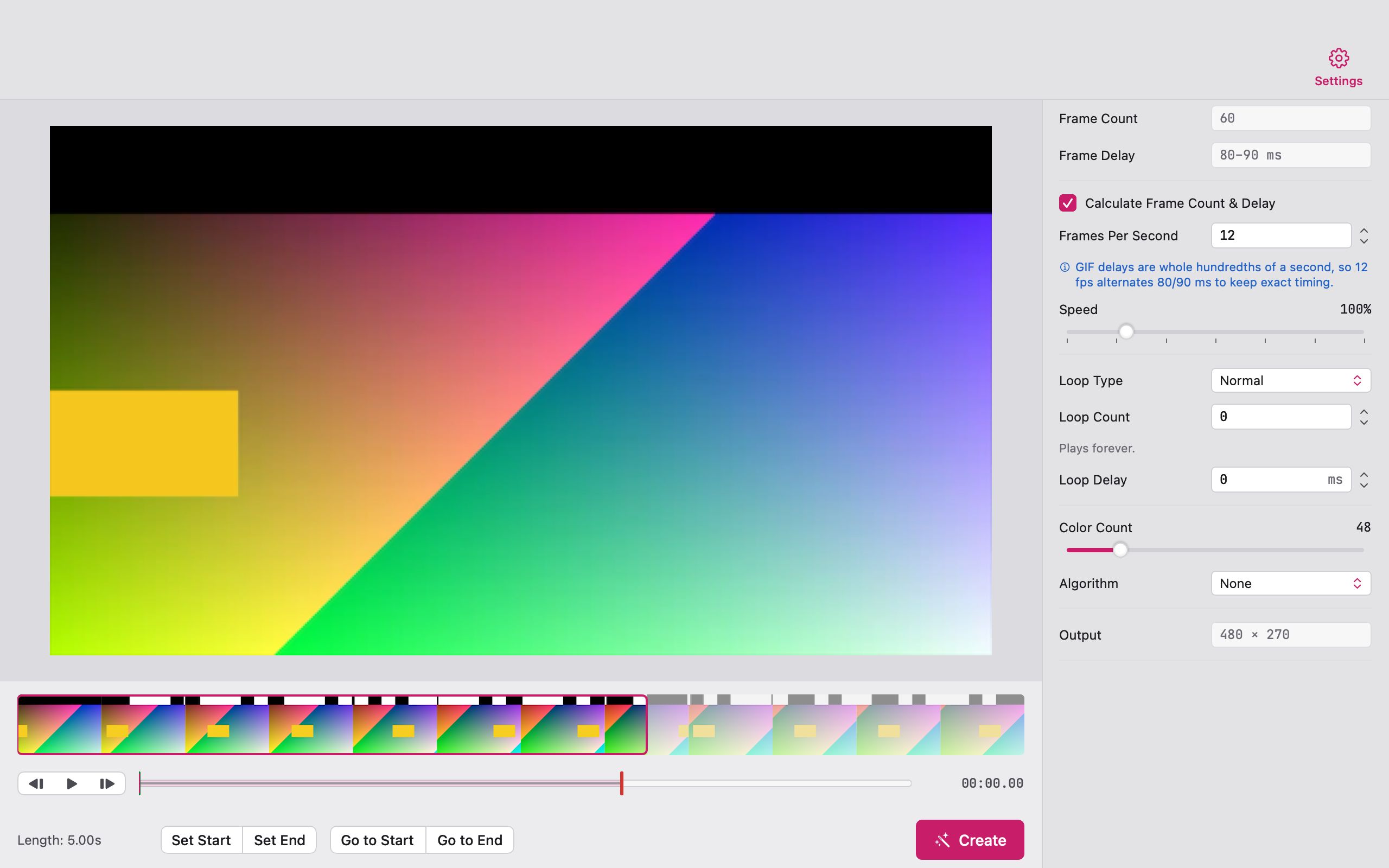The height and width of the screenshot is (868, 1389).
Task: Click the last dimmed thumbnail in filmstrip
Action: (982, 725)
